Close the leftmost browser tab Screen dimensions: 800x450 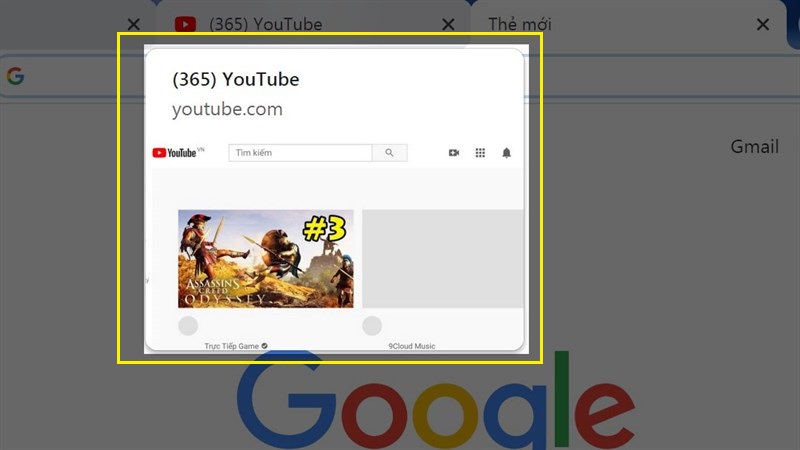point(133,24)
